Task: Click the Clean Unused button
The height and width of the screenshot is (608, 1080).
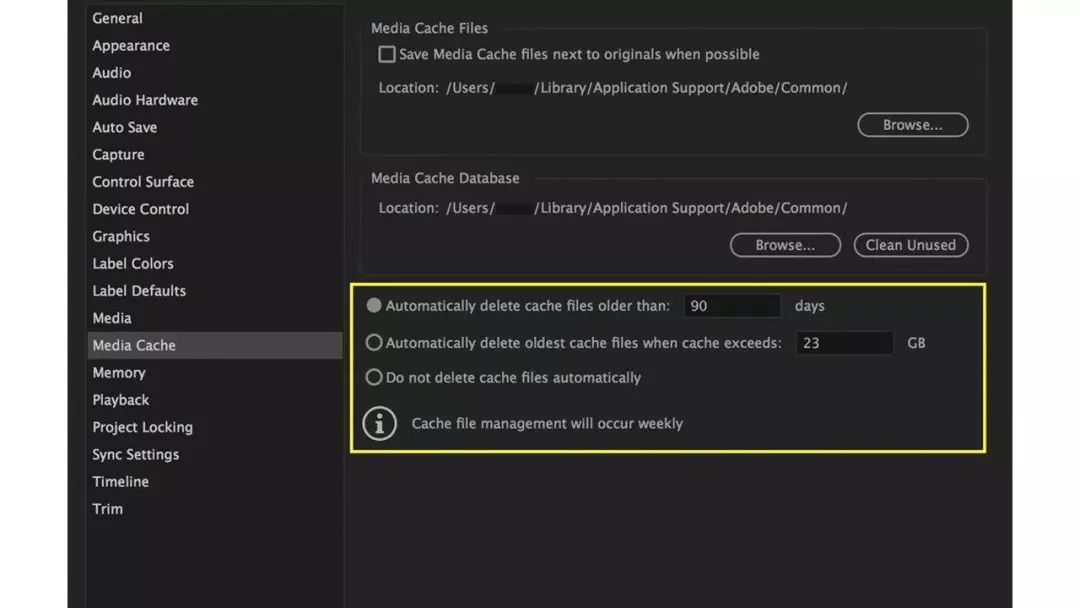Action: pyautogui.click(x=911, y=245)
